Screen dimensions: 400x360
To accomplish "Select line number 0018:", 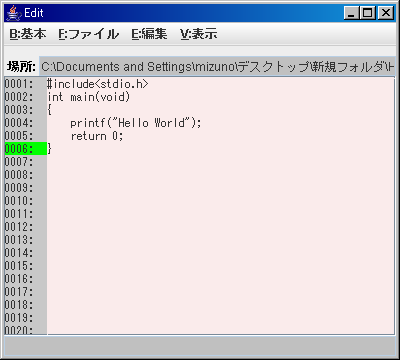I will [x=19, y=305].
